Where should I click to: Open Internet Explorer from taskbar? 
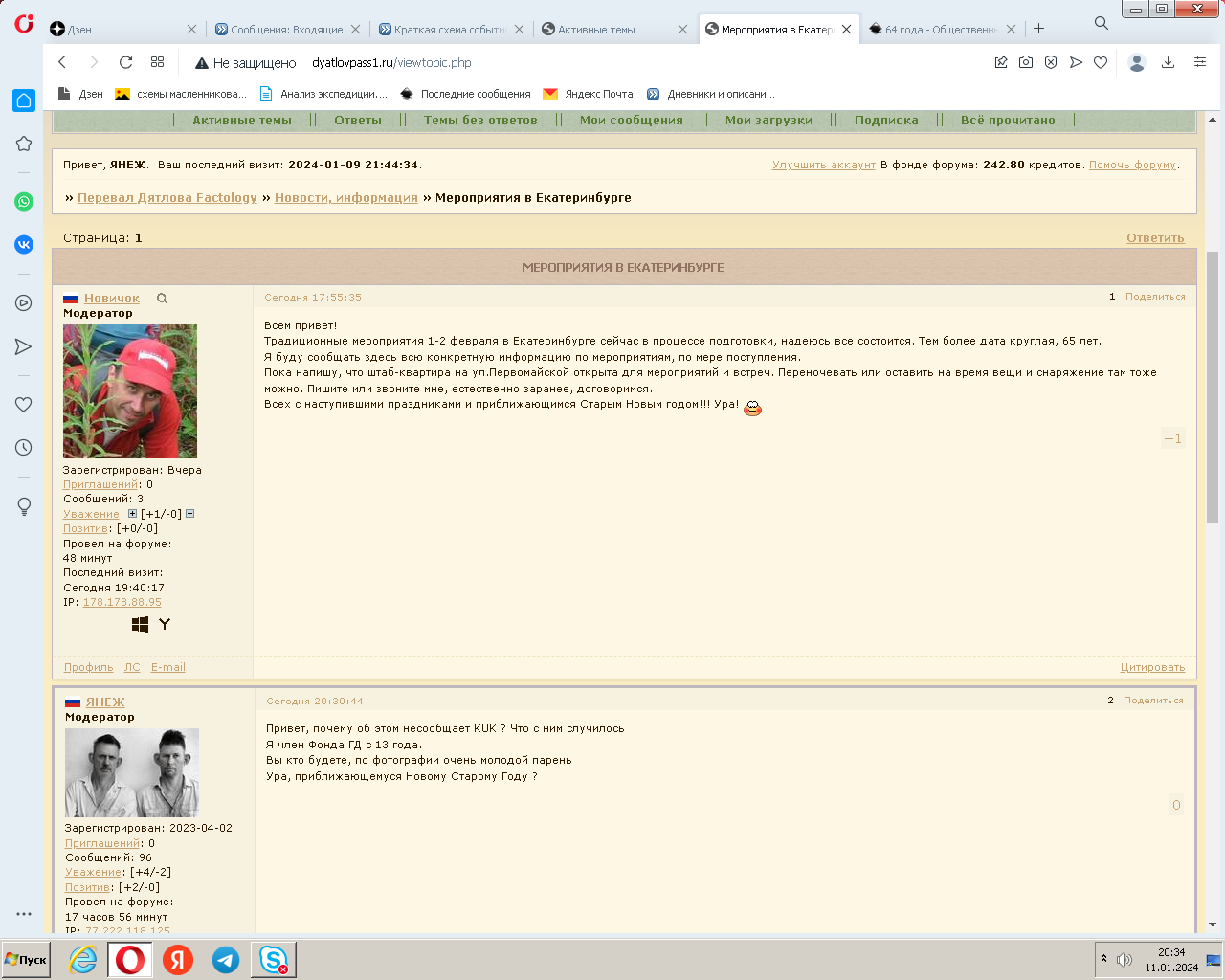pos(83,960)
